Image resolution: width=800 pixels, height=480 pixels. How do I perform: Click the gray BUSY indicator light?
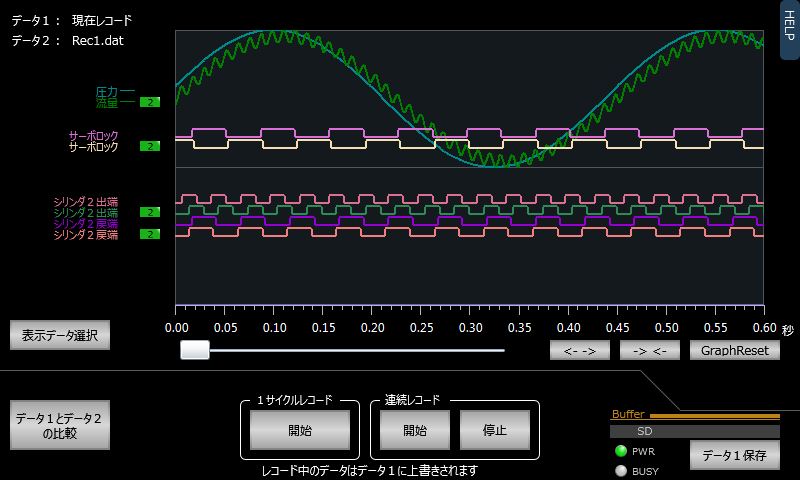coord(621,471)
